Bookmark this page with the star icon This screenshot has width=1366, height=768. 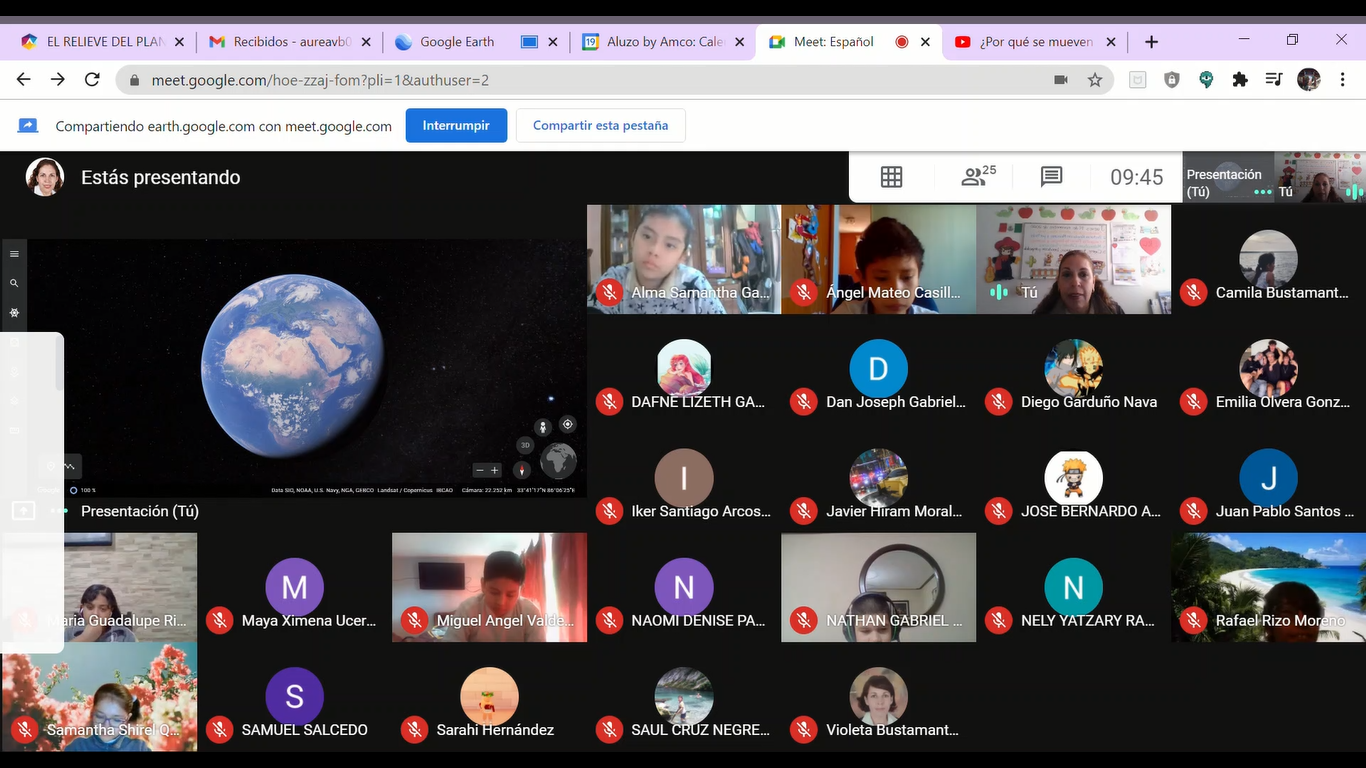(x=1095, y=80)
